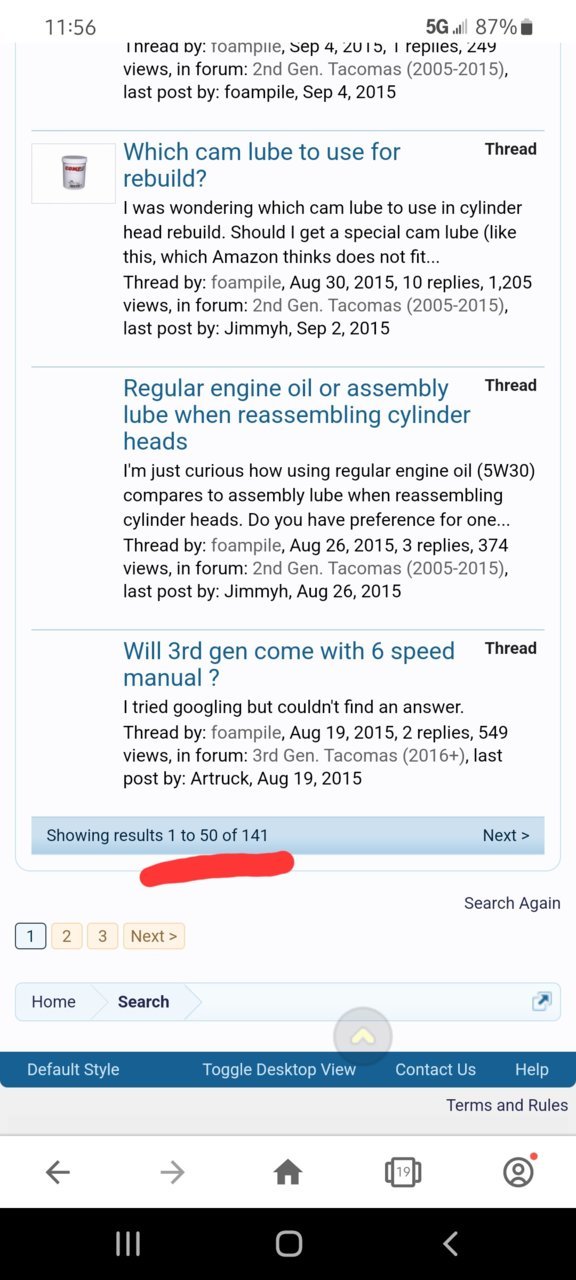Tap the scroll-to-top chevron floating button
The width and height of the screenshot is (576, 1280).
(363, 1037)
